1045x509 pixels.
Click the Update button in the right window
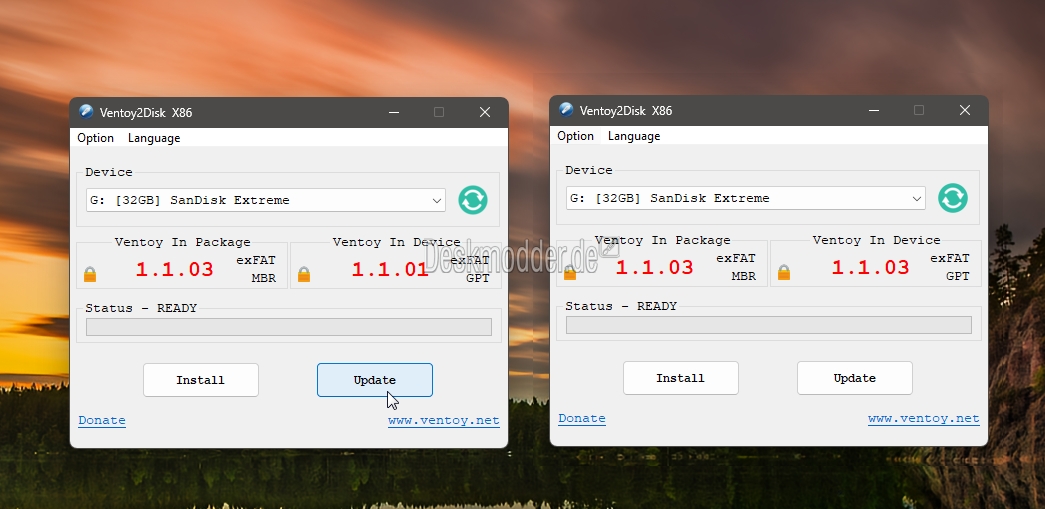tap(854, 378)
